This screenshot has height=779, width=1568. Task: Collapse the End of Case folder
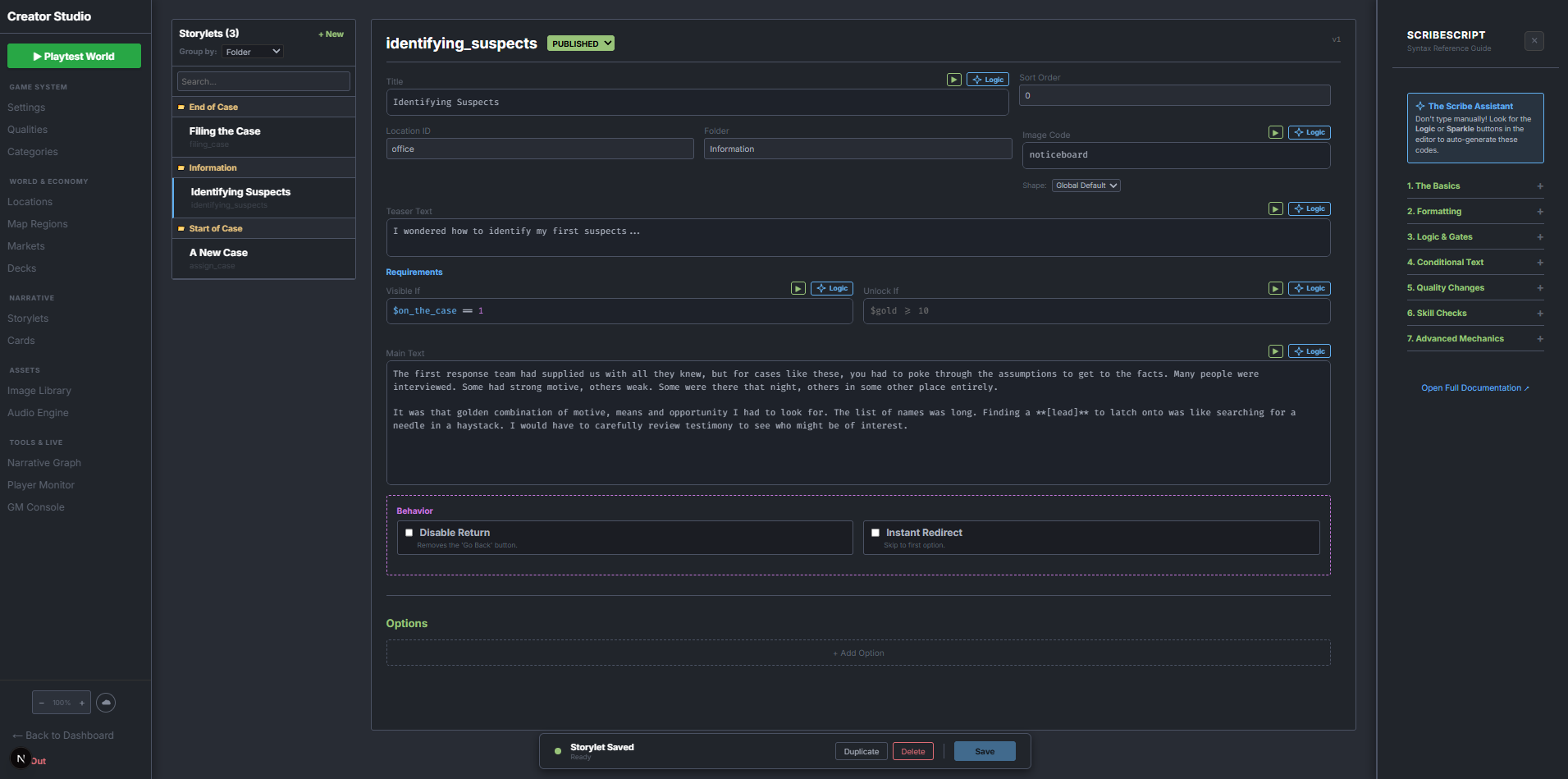pos(213,107)
